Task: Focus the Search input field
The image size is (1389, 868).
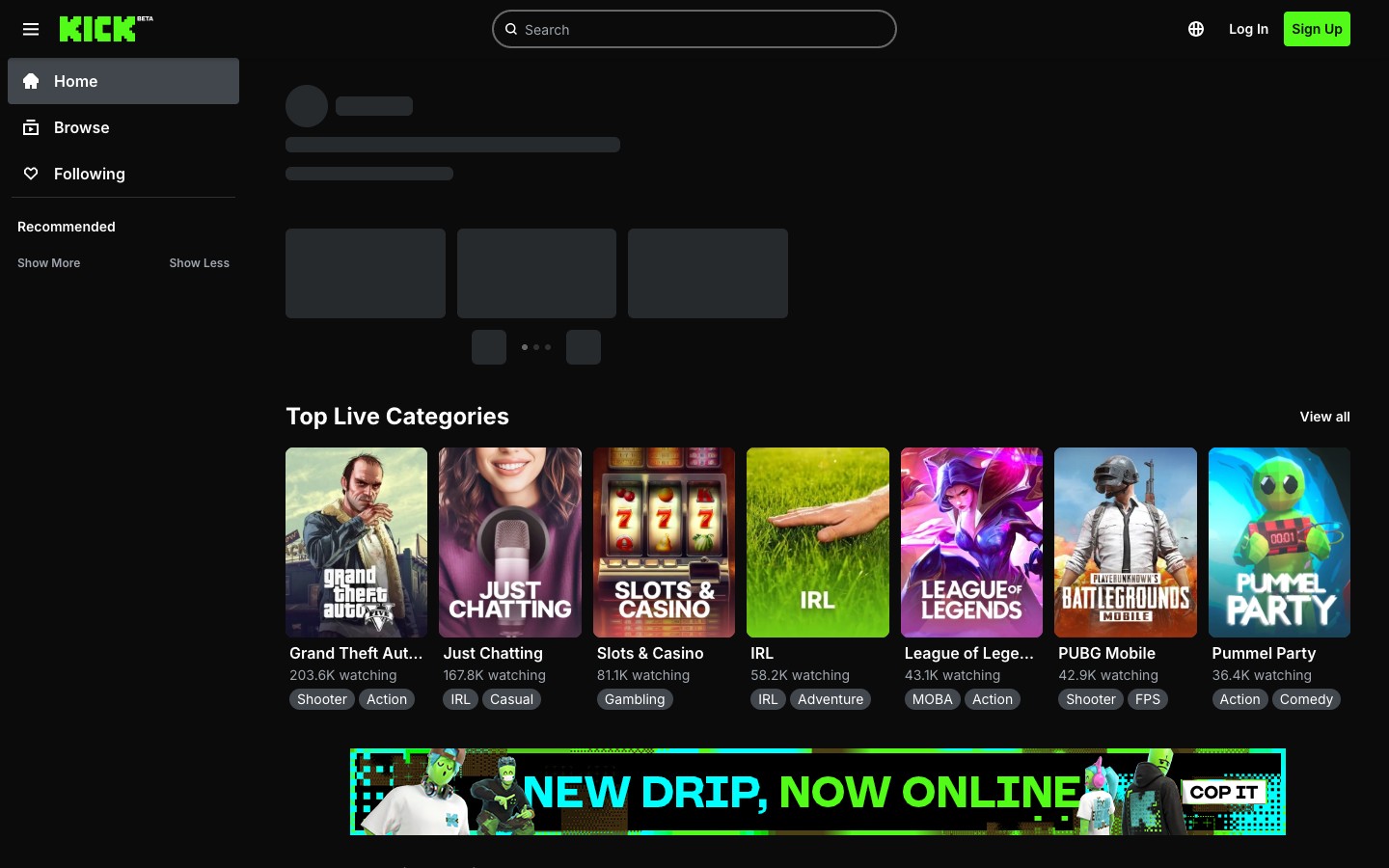Action: 694,29
